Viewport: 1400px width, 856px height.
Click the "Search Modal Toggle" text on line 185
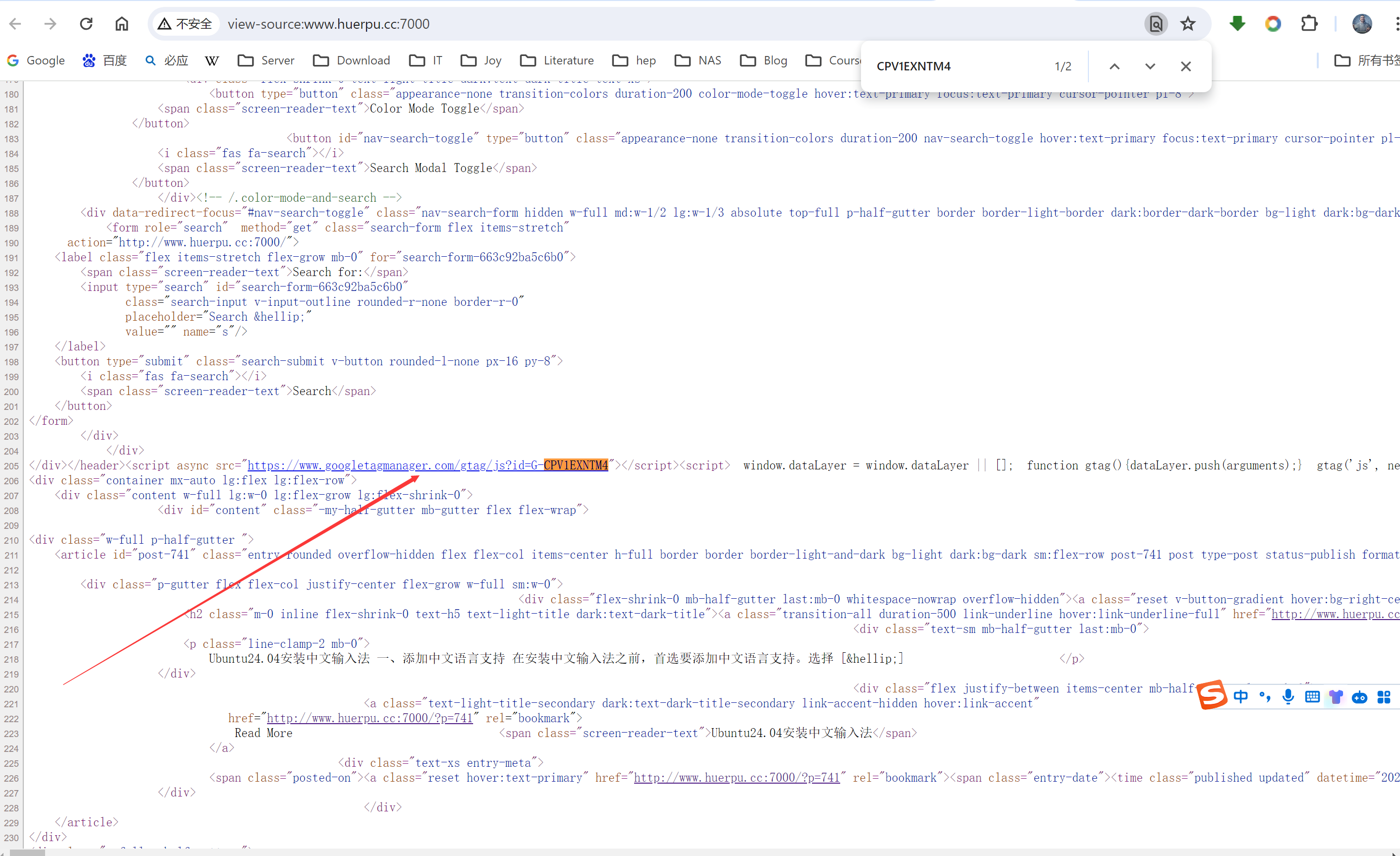[x=431, y=168]
